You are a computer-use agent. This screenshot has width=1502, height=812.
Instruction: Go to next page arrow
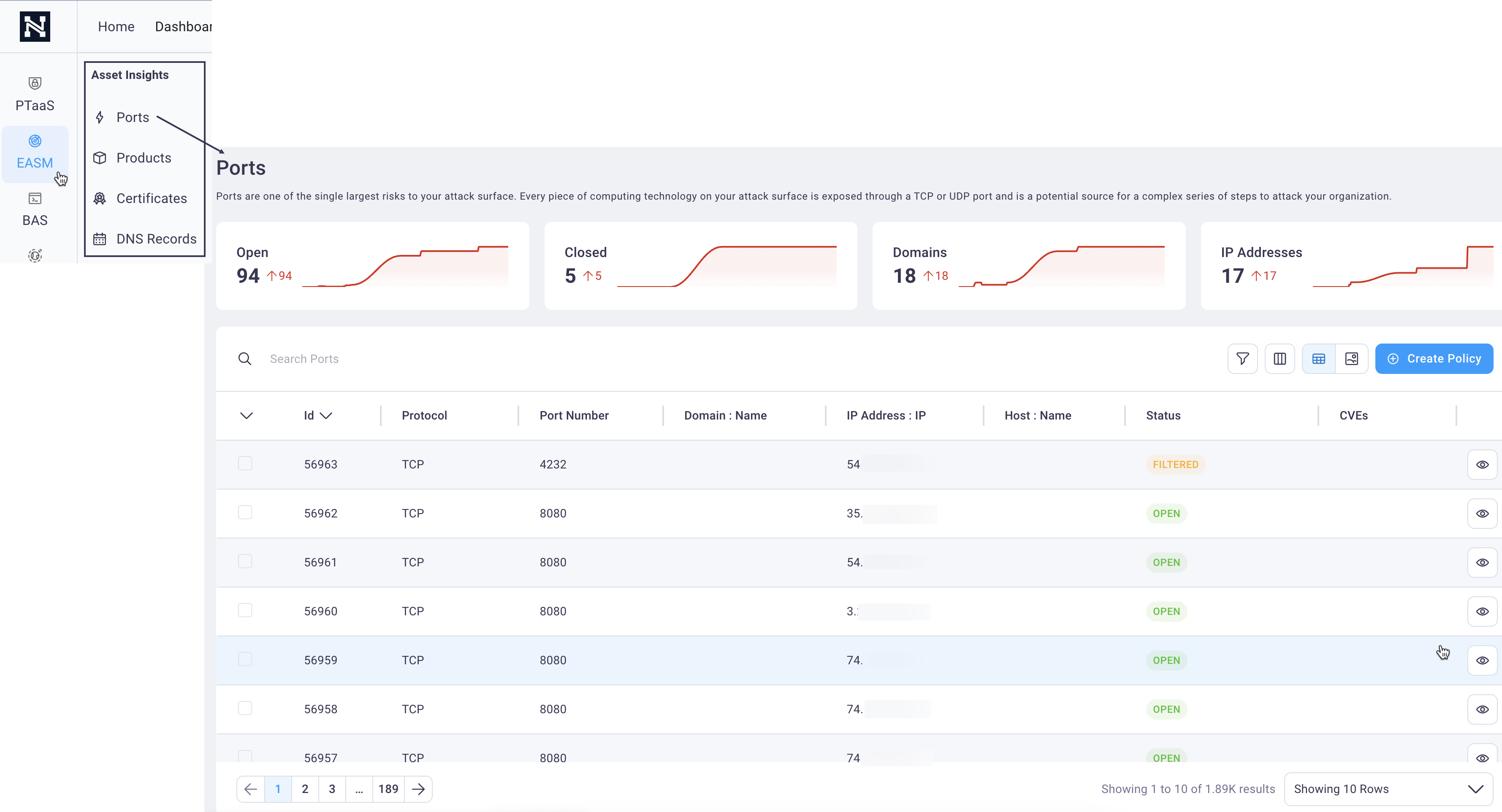tap(418, 789)
